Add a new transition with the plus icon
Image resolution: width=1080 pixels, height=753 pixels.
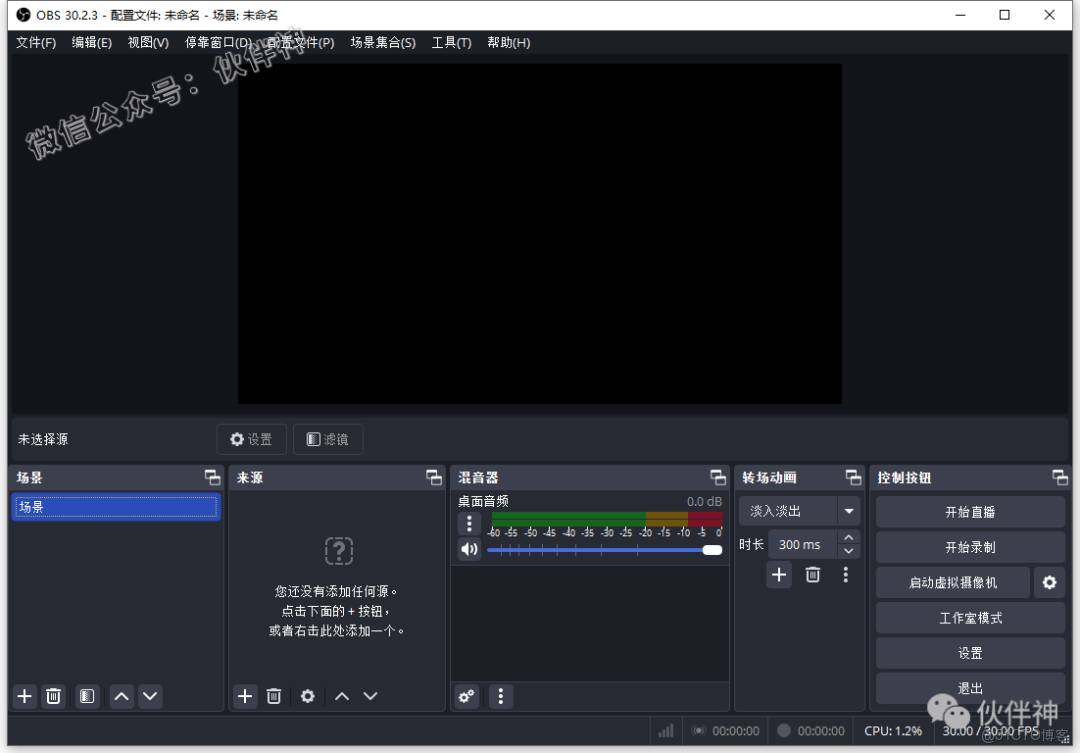pyautogui.click(x=778, y=574)
